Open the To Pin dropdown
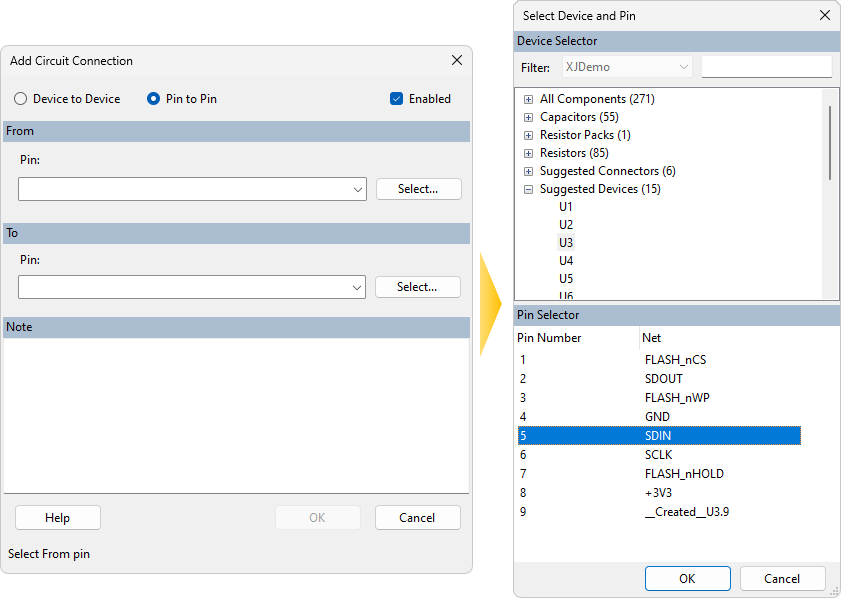841x598 pixels. point(358,288)
